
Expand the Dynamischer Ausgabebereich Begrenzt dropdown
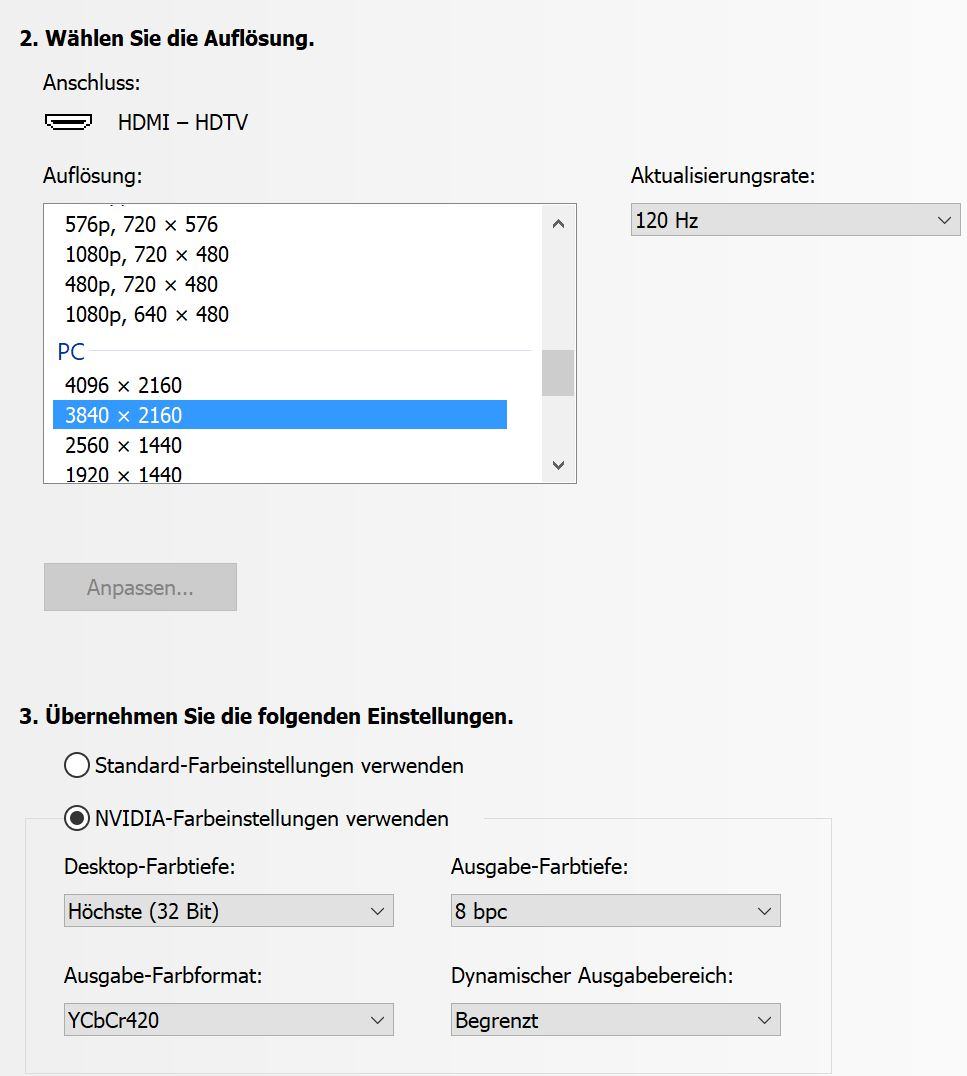point(616,1020)
